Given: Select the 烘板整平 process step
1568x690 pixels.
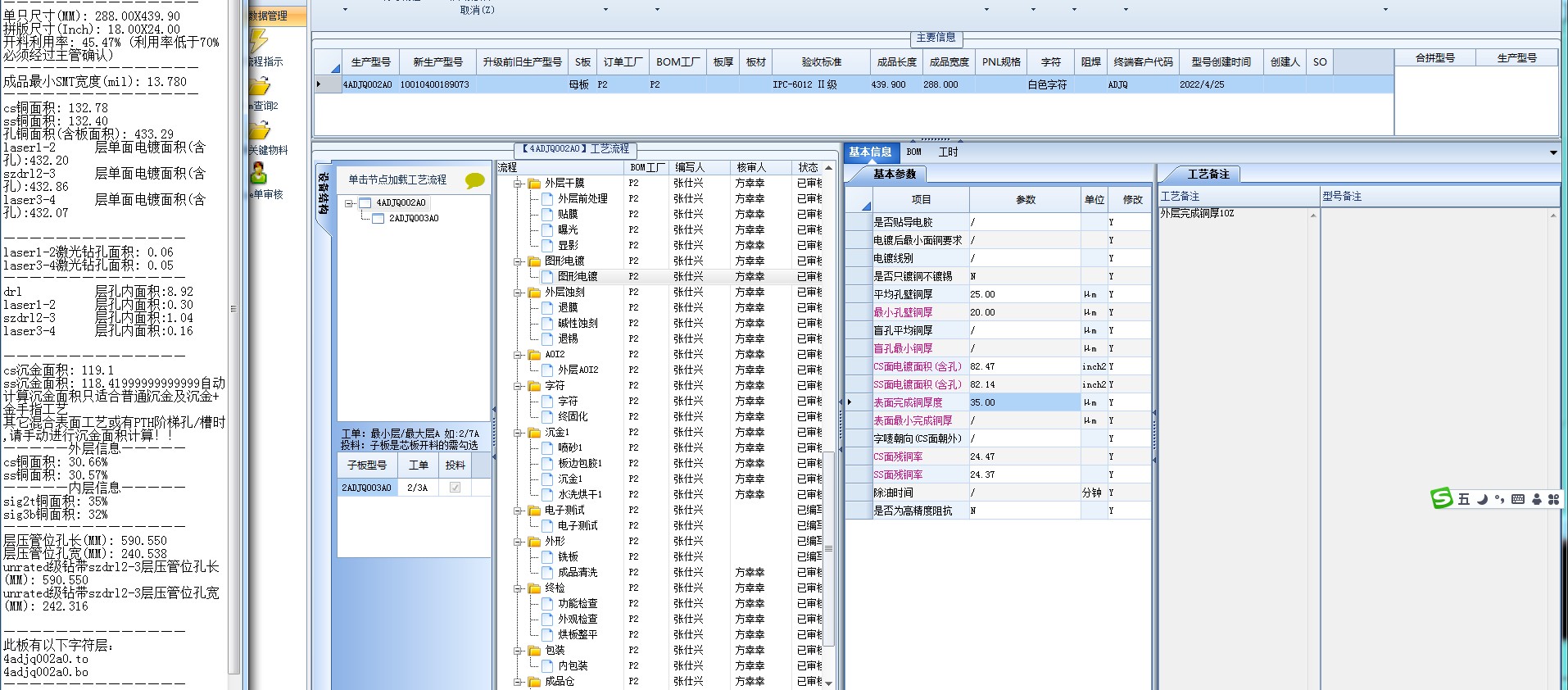Looking at the screenshot, I should coord(578,635).
